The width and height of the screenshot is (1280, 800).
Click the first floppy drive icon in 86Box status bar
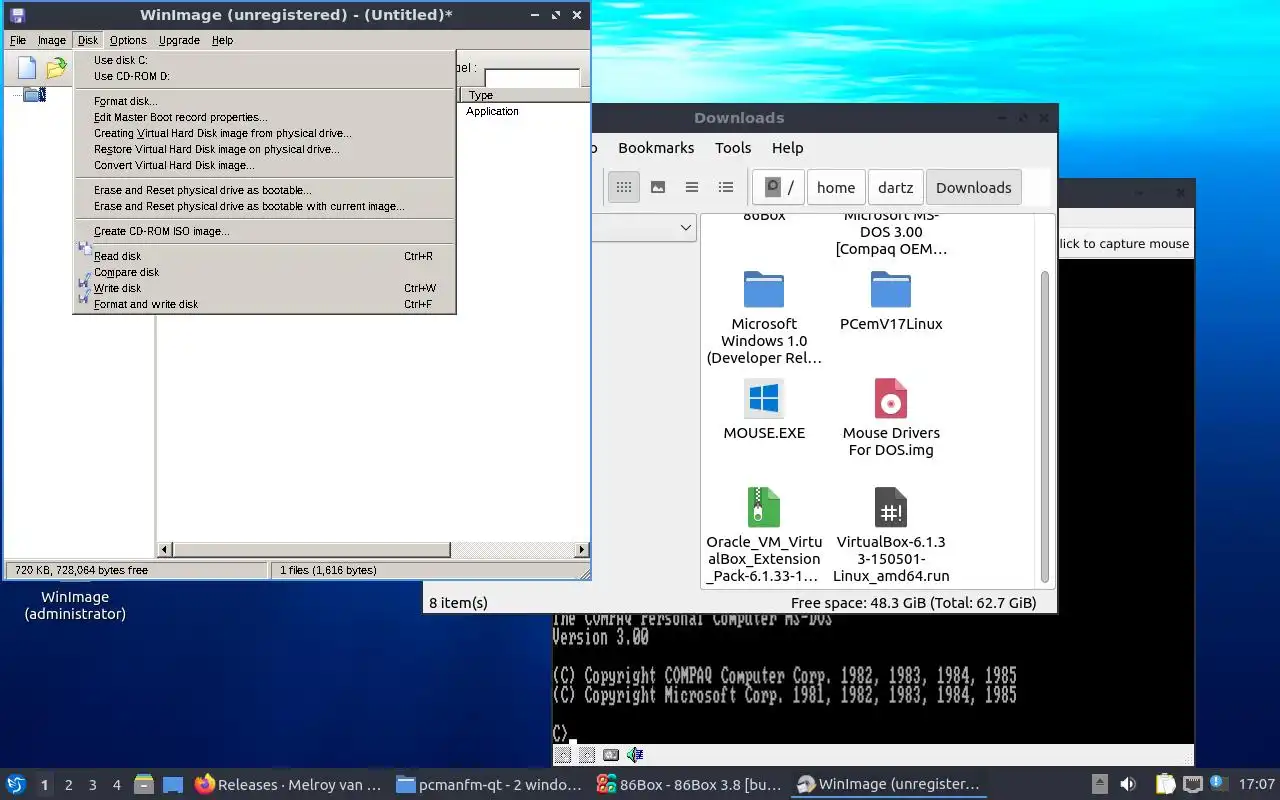click(x=563, y=755)
